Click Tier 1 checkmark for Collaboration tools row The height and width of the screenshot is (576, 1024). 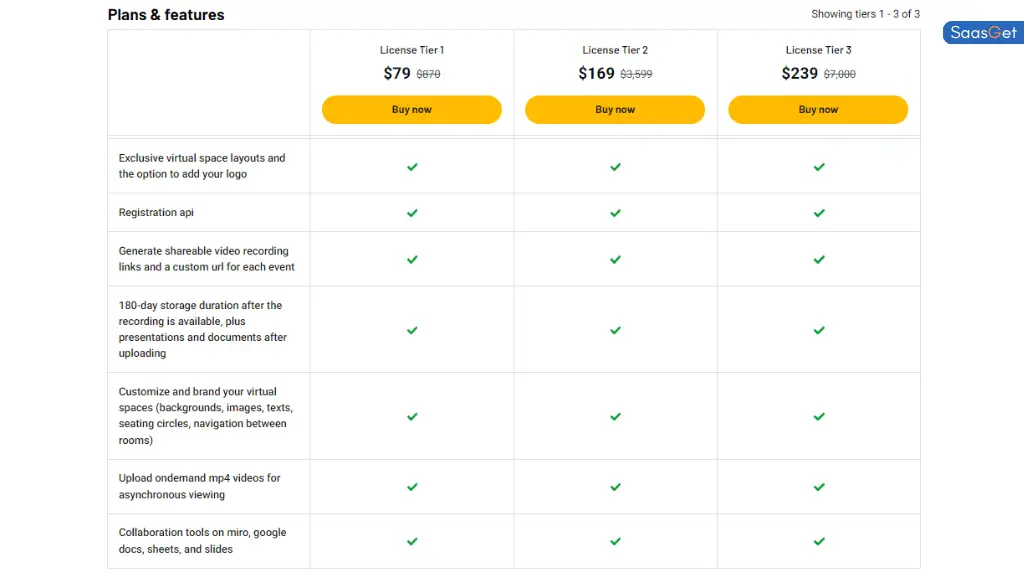coord(412,541)
